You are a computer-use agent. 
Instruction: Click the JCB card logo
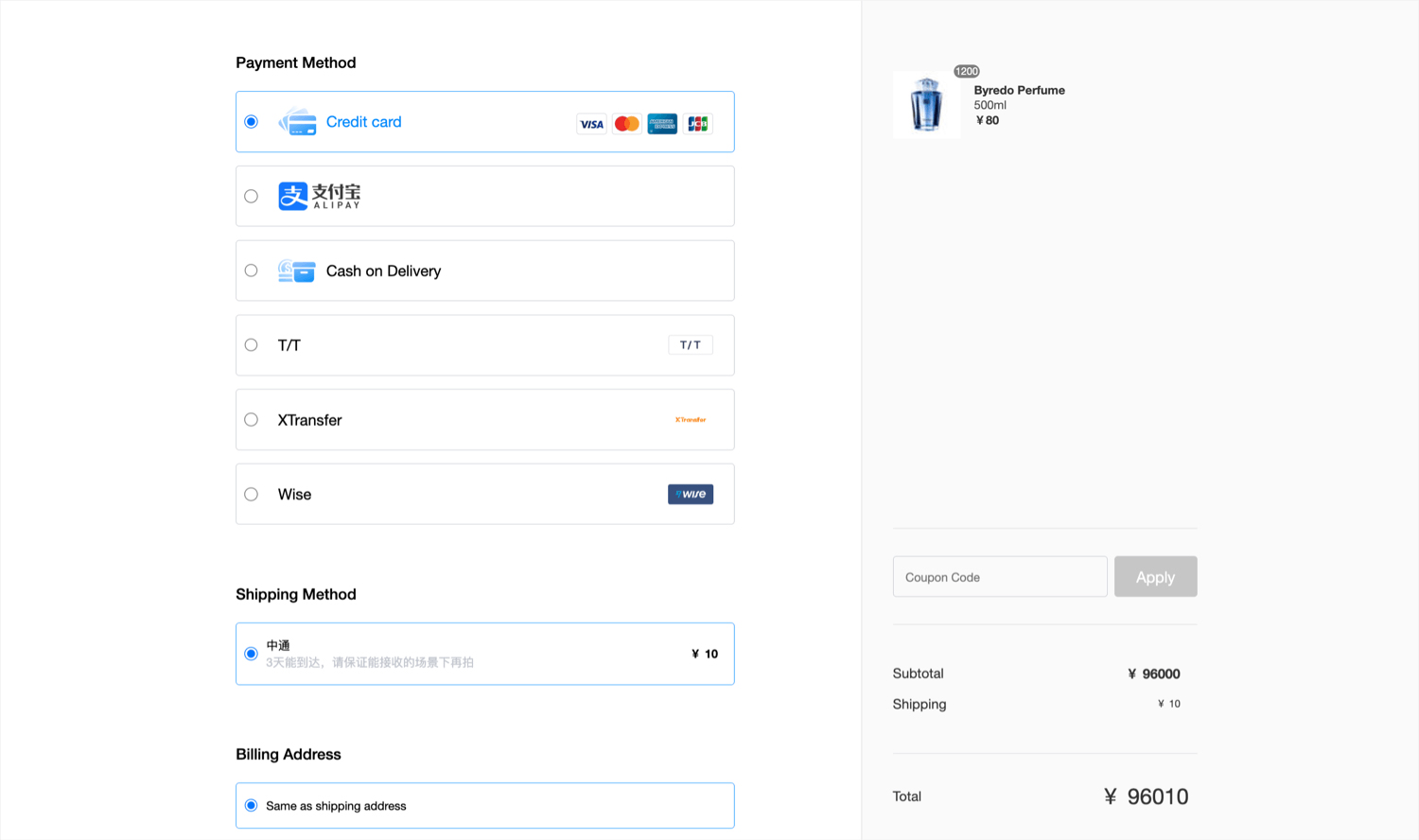coord(697,124)
